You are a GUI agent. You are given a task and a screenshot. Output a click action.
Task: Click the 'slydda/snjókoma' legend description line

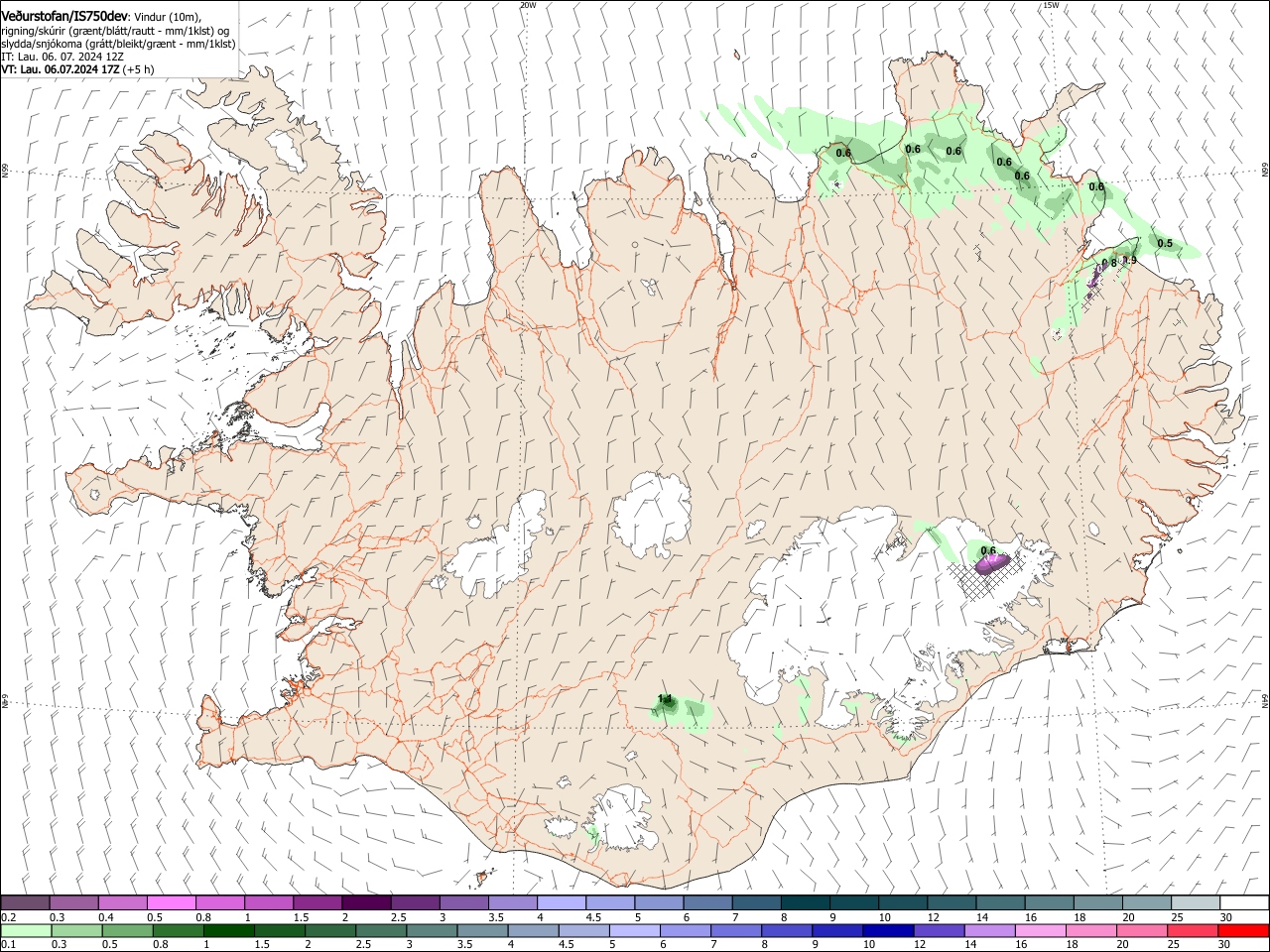tap(118, 44)
